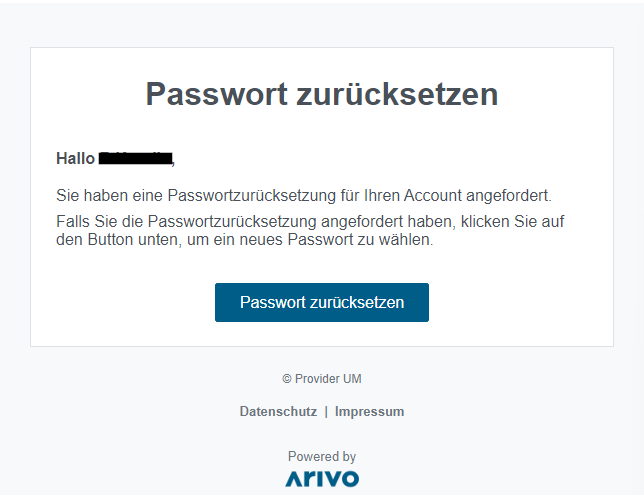Click the separator bar between footer links
Viewport: 644px width, 495px height.
click(326, 411)
